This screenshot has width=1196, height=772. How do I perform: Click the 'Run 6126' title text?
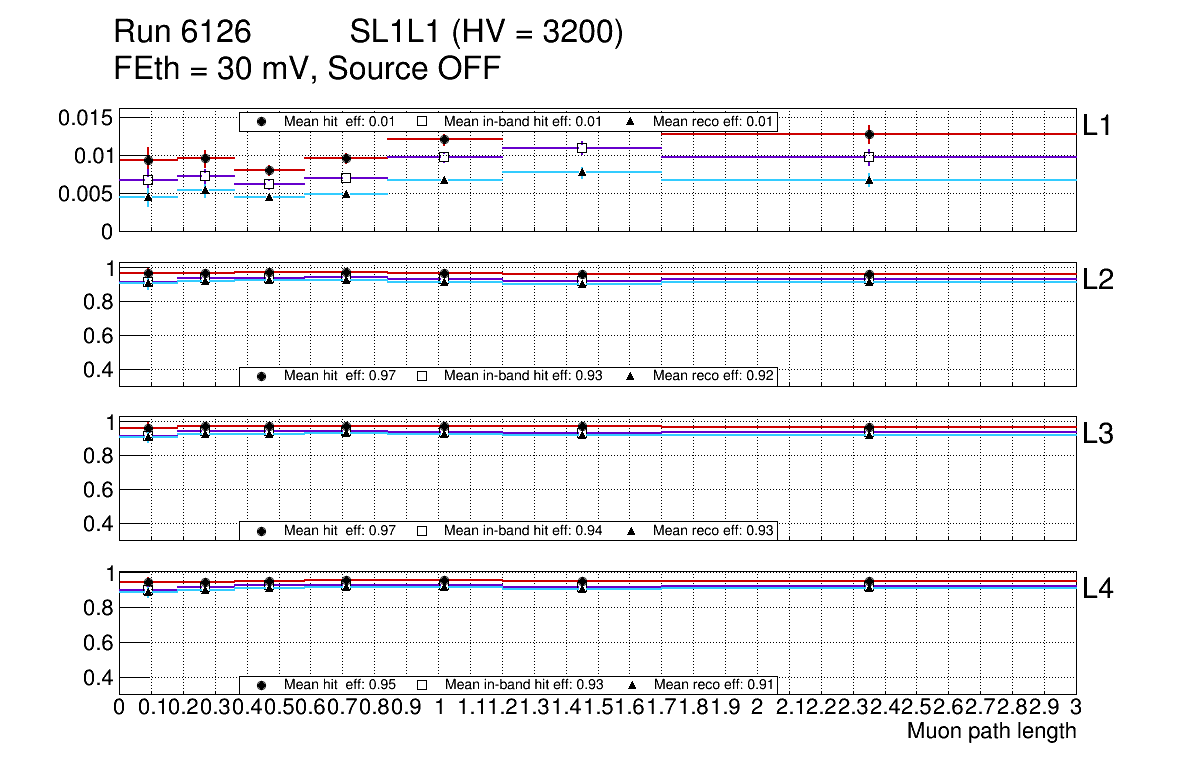(181, 34)
